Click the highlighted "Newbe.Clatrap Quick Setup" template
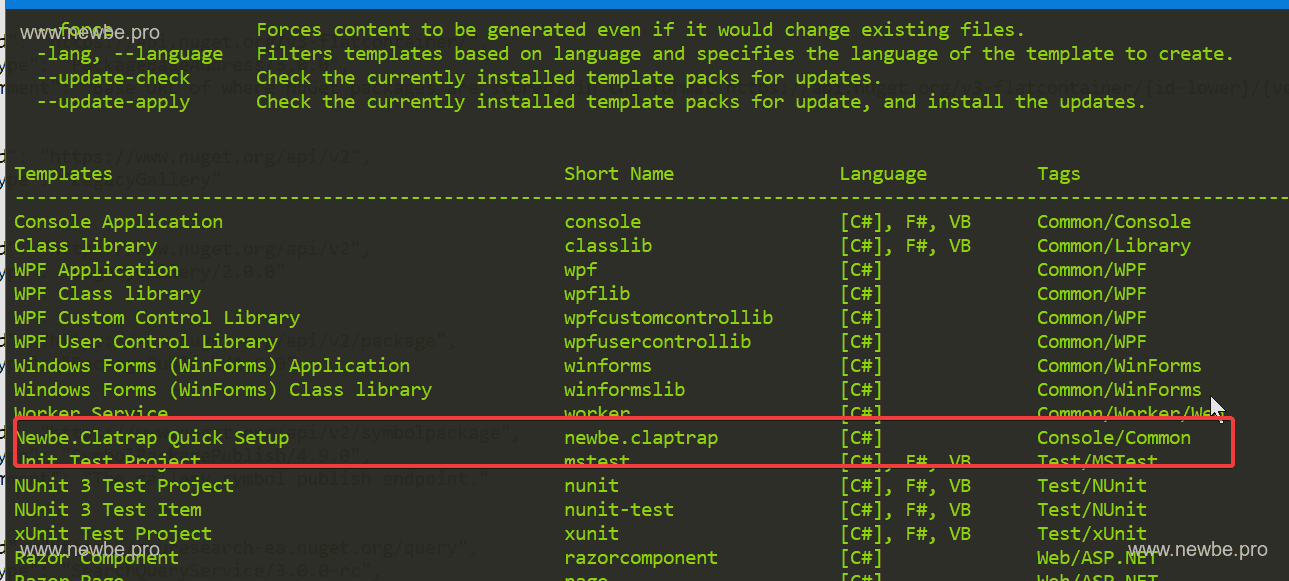 (x=151, y=438)
